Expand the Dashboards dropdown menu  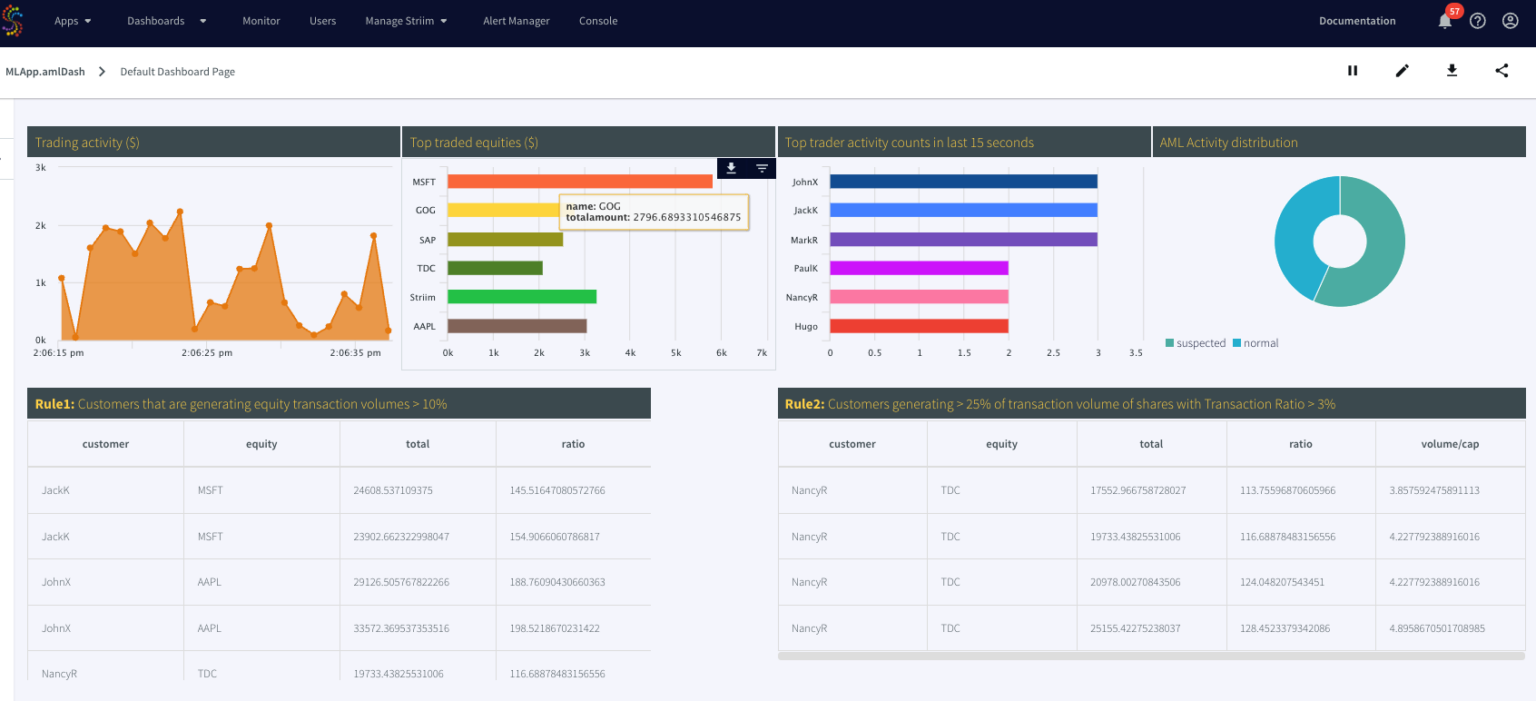point(166,21)
